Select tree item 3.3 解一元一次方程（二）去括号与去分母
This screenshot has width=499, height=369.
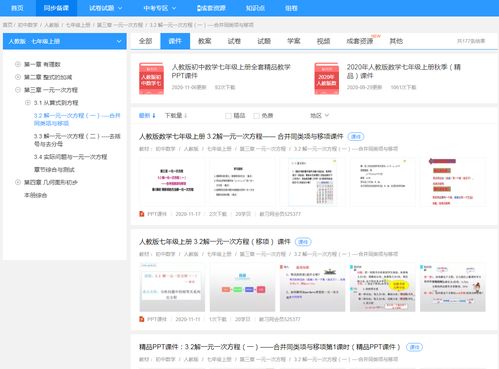[77, 140]
